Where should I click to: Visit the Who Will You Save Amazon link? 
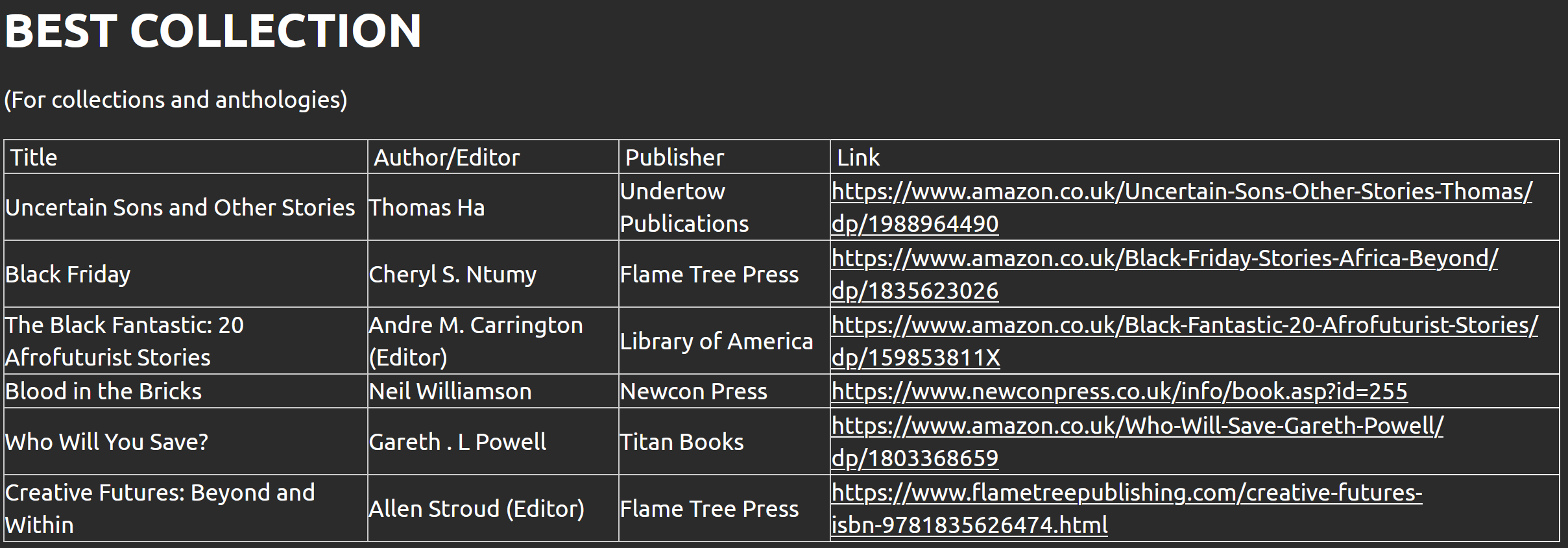[1137, 427]
